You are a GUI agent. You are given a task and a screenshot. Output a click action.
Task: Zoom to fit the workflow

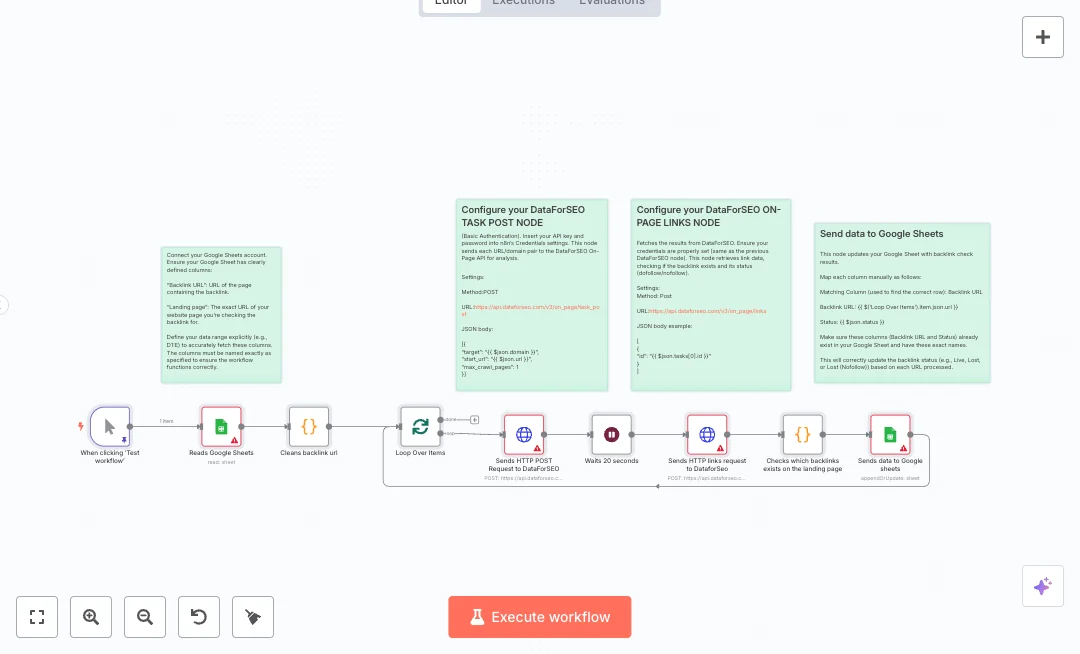pos(37,617)
